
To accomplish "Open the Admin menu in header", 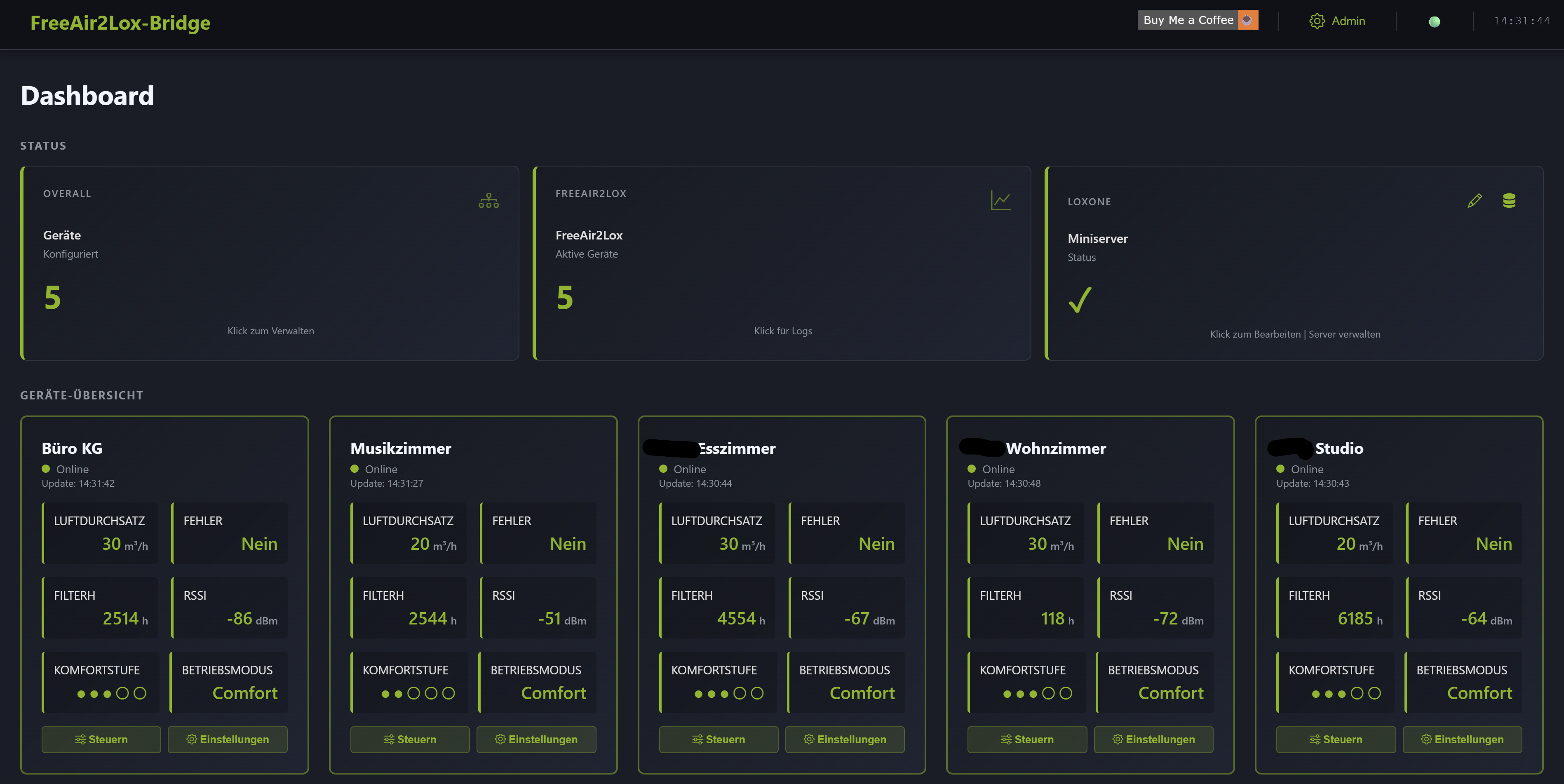I will click(1348, 21).
